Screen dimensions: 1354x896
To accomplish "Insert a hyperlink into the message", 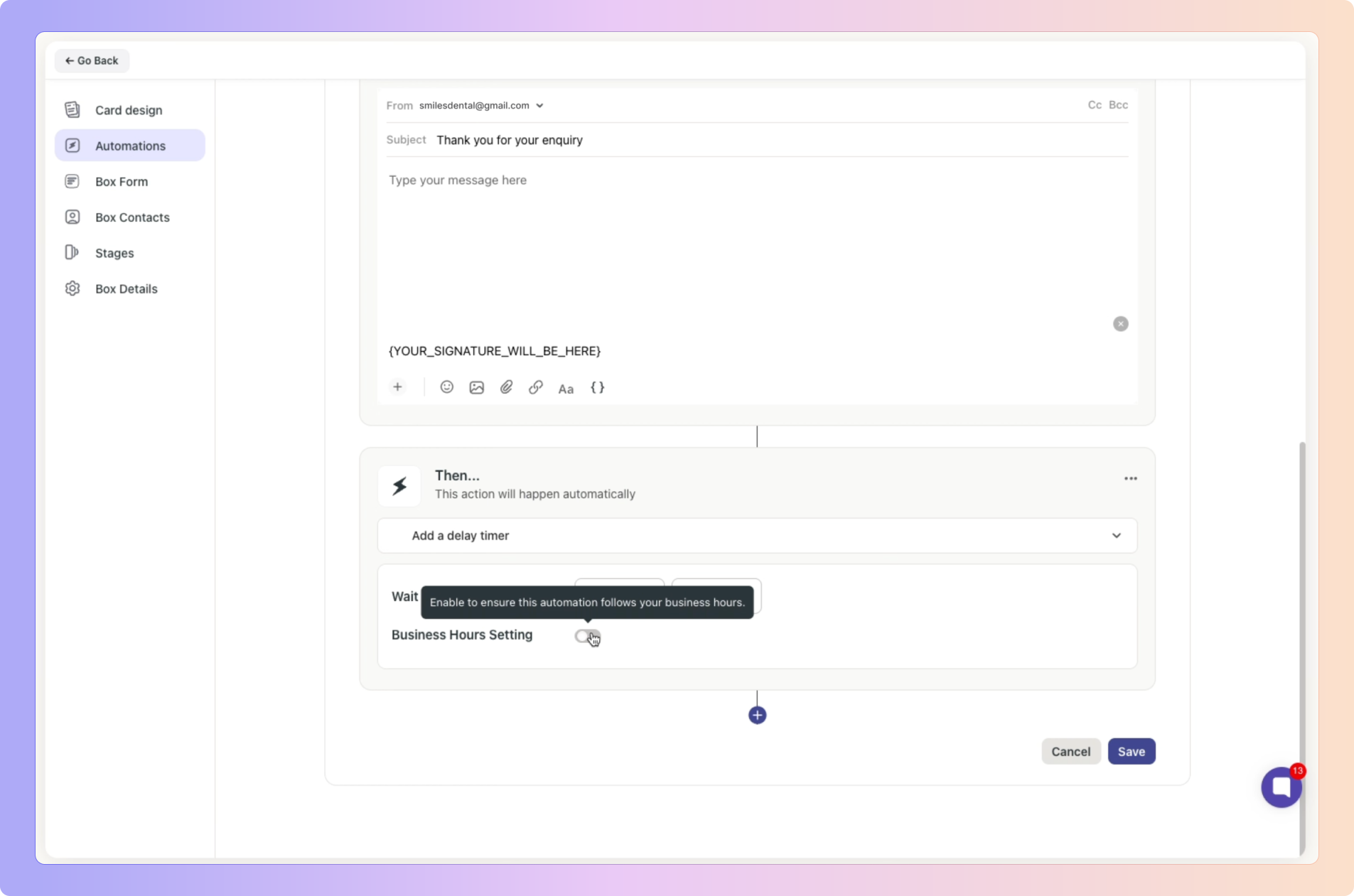I will point(536,387).
